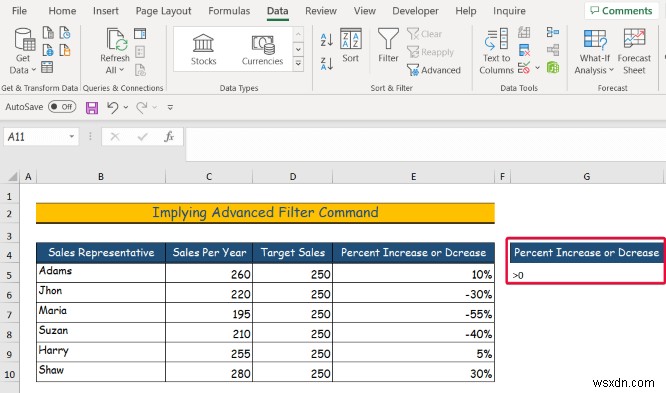Open the Inquire tab
The width and height of the screenshot is (666, 393).
(509, 11)
